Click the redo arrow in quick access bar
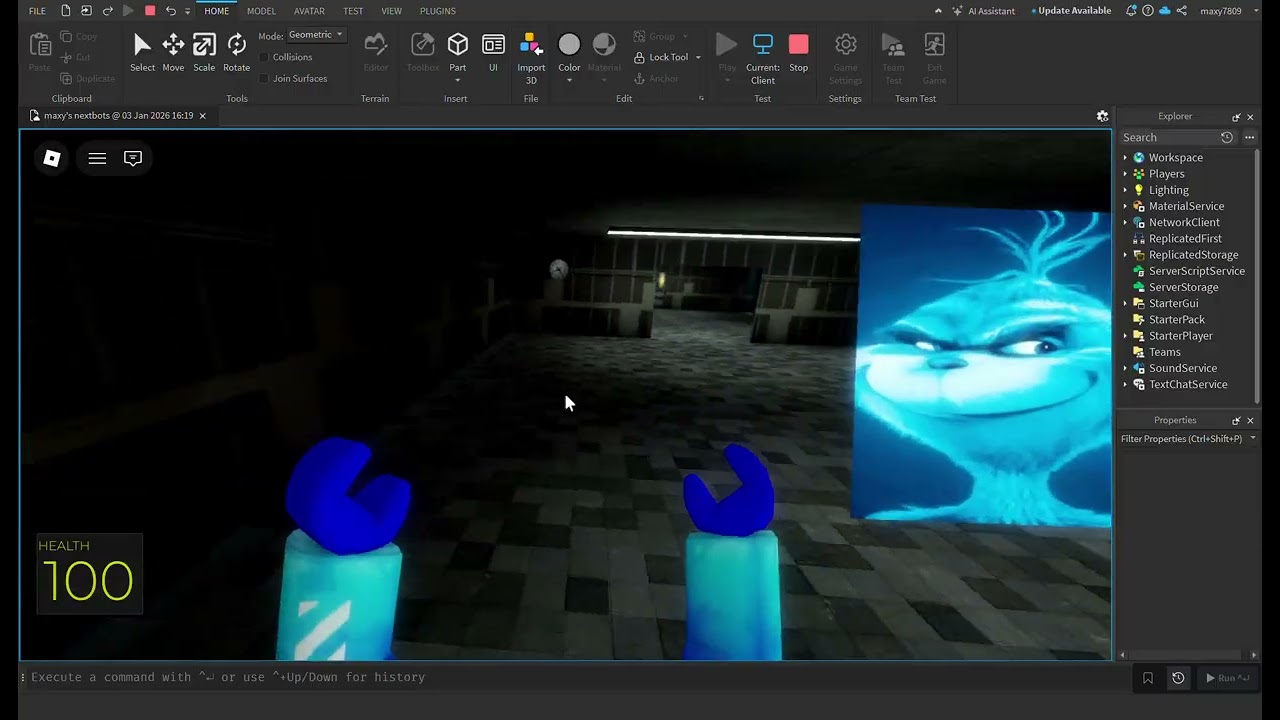1280x720 pixels. [x=108, y=11]
